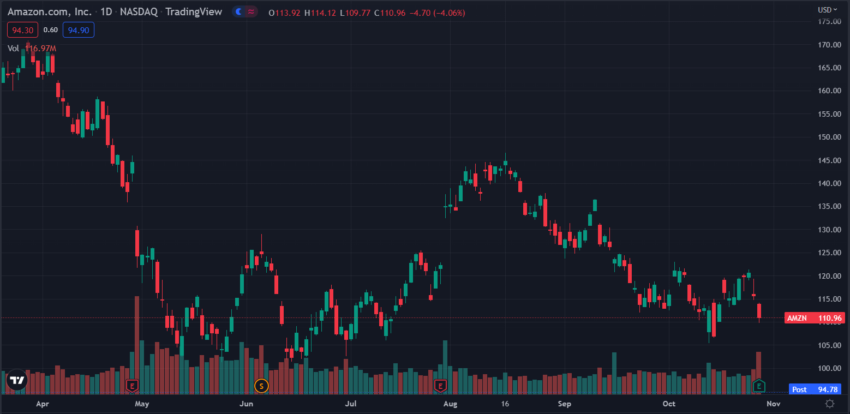Viewport: 850px width, 414px height.
Task: Open the June stock split marker
Action: [x=261, y=386]
